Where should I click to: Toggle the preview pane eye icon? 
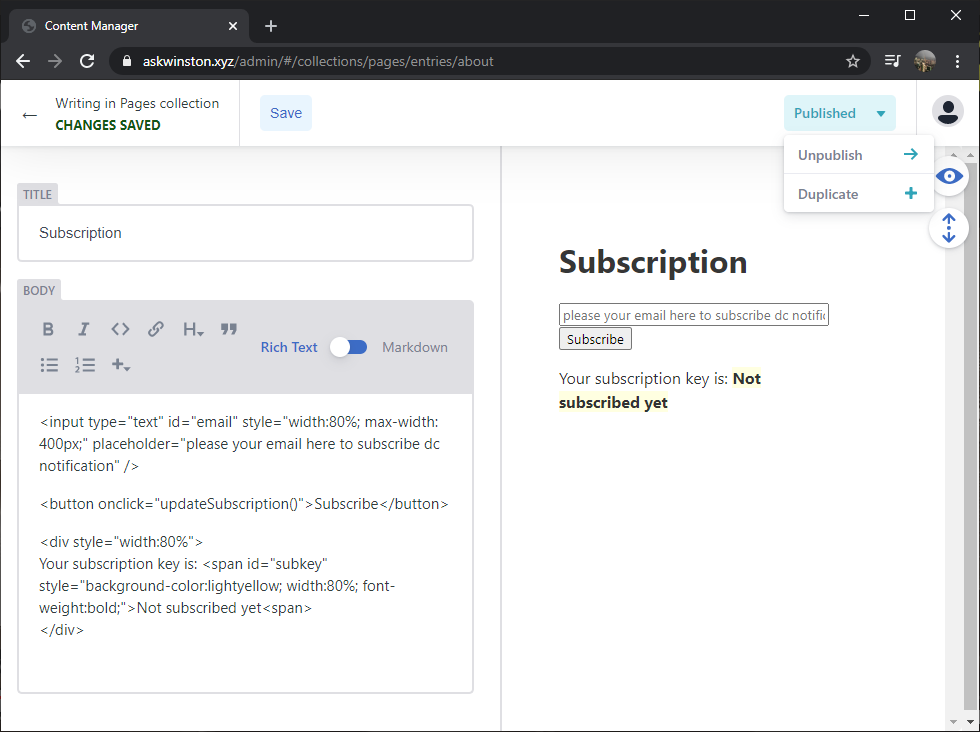tap(948, 176)
